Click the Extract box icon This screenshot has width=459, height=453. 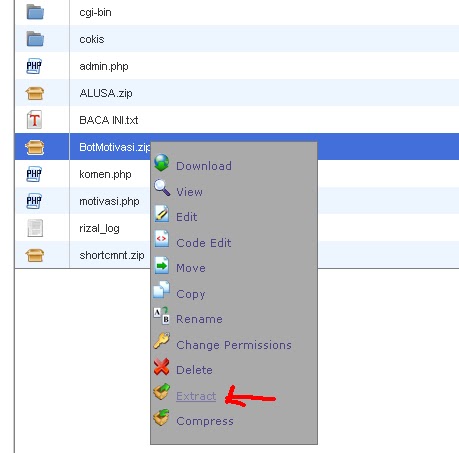click(162, 392)
